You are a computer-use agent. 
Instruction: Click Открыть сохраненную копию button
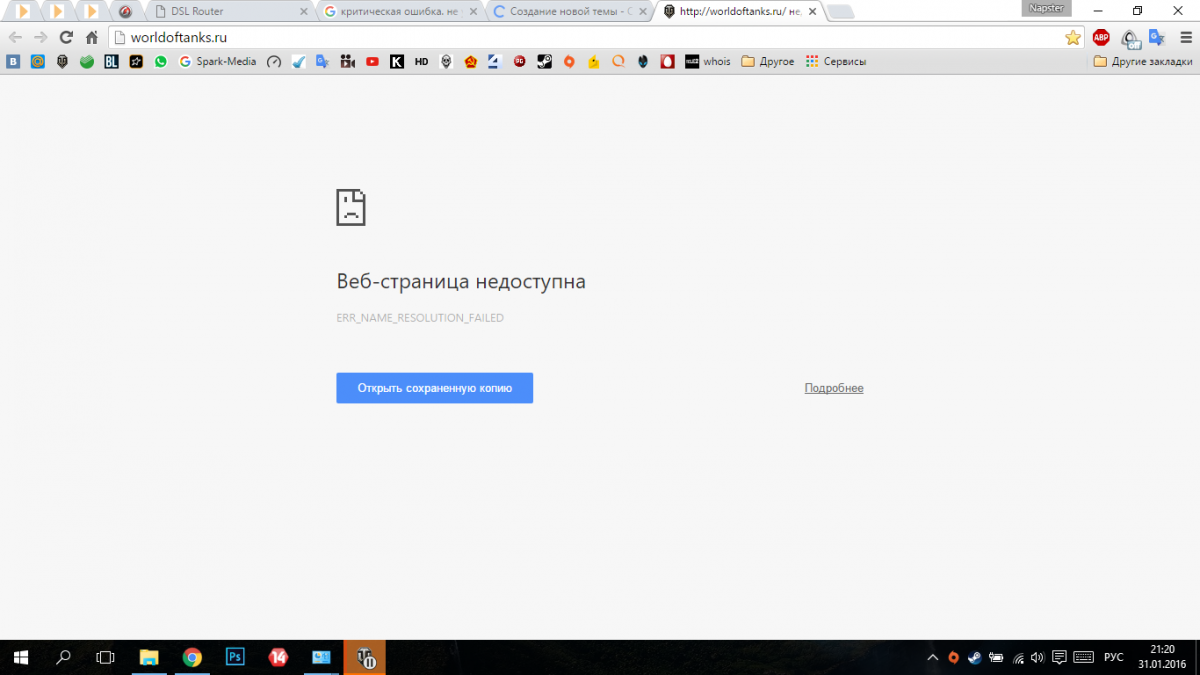pos(434,388)
